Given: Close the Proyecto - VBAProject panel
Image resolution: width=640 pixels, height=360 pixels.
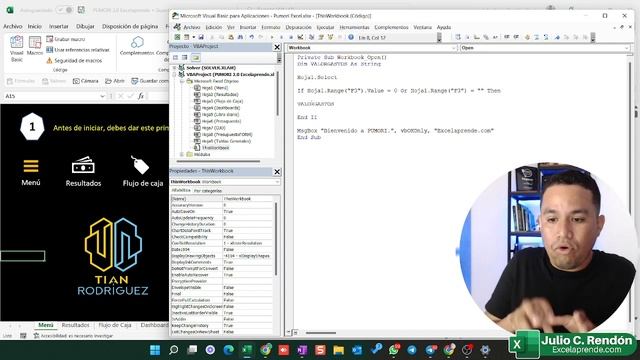Looking at the screenshot, I should [x=277, y=47].
